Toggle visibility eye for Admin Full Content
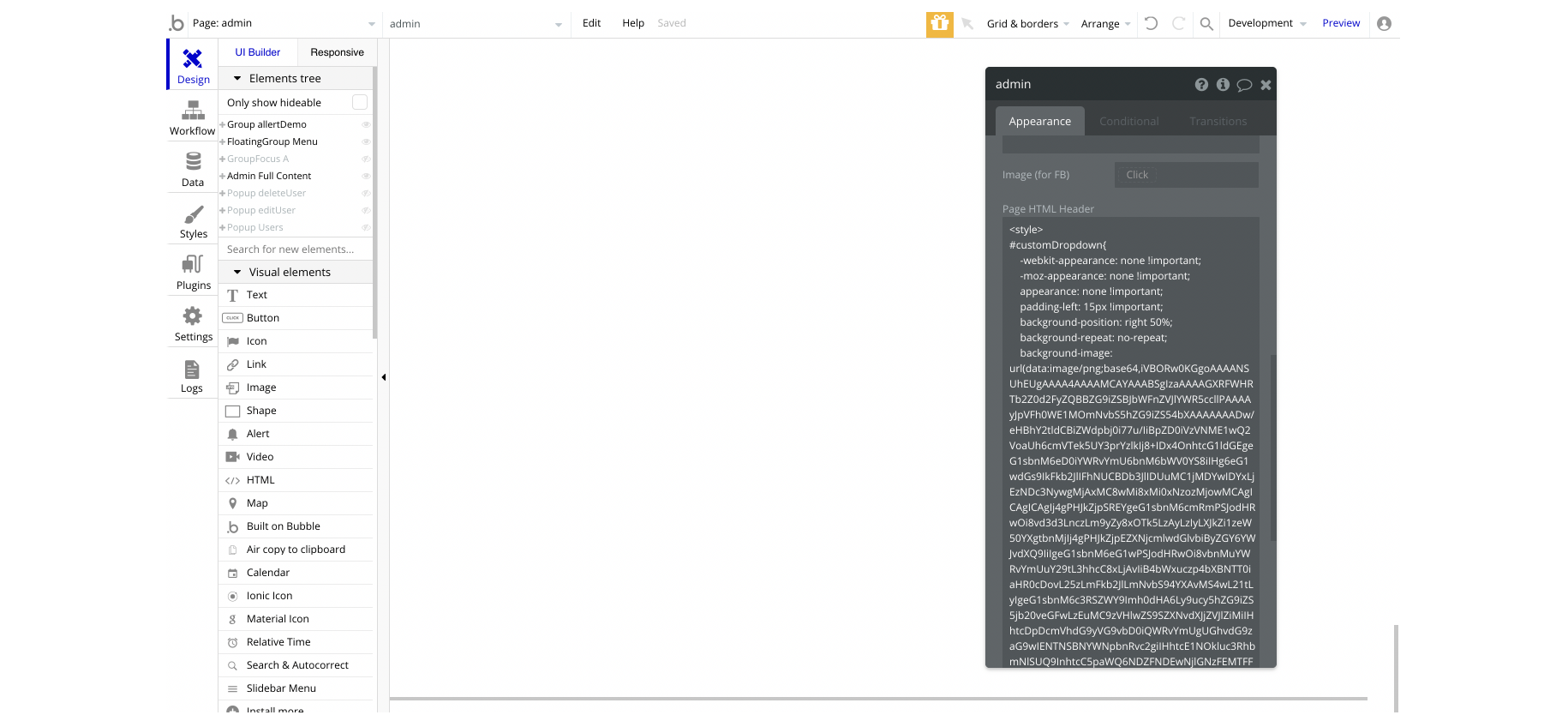 click(x=366, y=177)
